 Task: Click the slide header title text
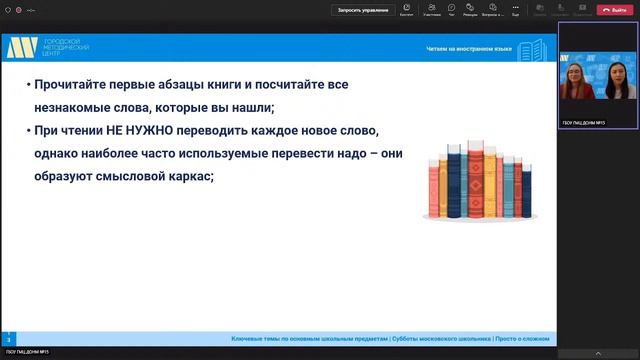469,49
